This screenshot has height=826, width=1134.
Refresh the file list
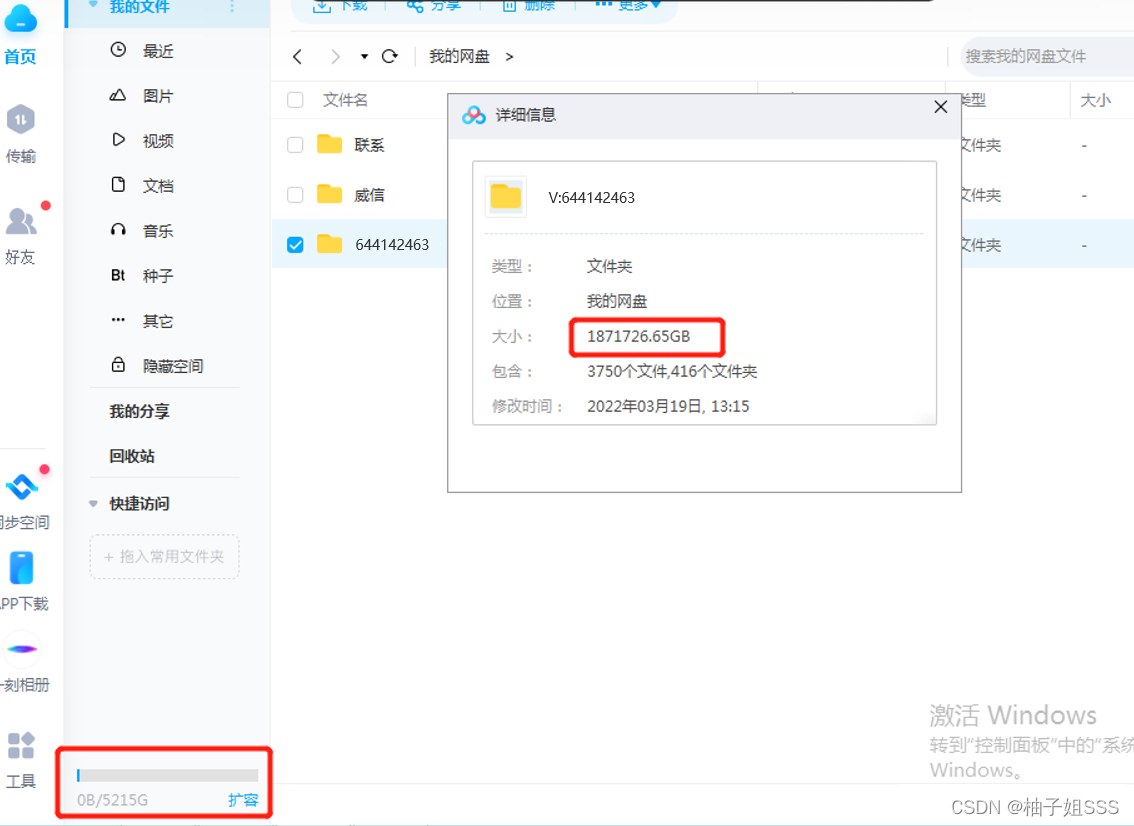(390, 56)
